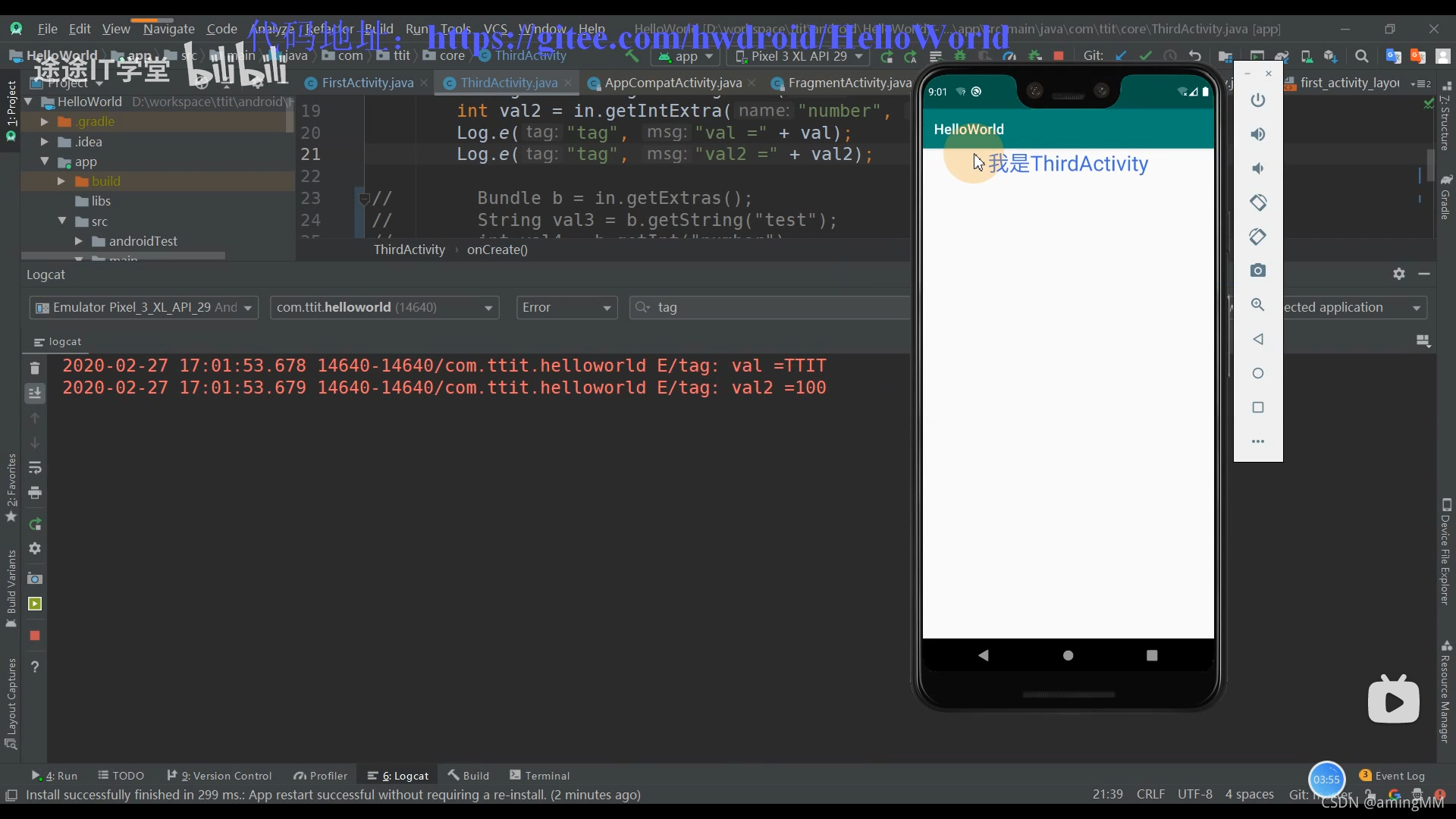The height and width of the screenshot is (819, 1456).
Task: Toggle soft-wrap in the logcat toolbar
Action: [35, 468]
